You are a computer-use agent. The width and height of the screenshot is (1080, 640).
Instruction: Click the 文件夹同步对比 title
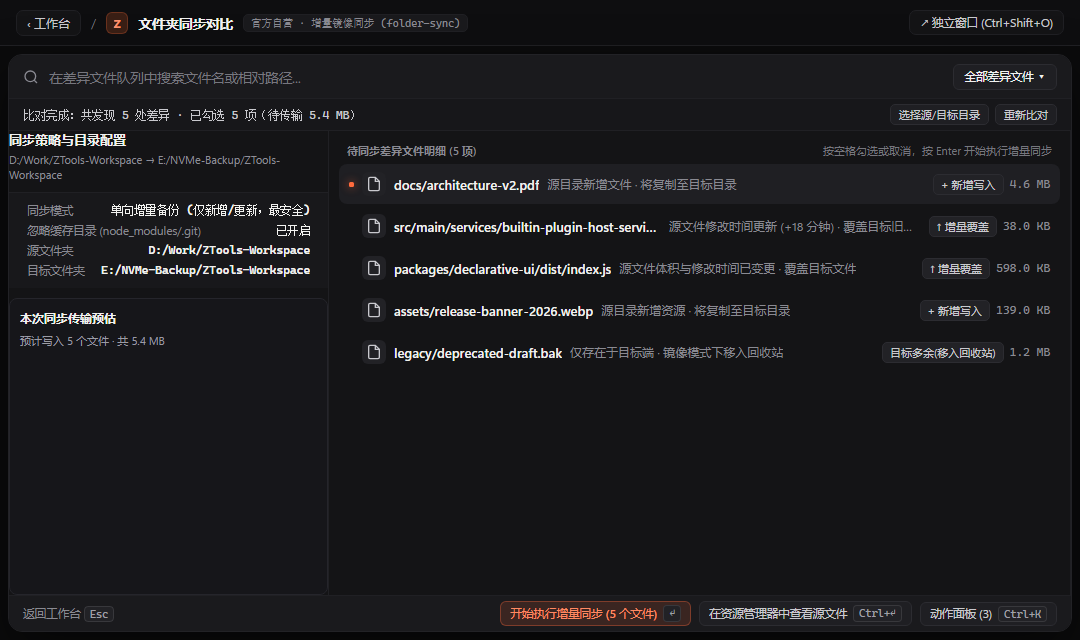185,24
